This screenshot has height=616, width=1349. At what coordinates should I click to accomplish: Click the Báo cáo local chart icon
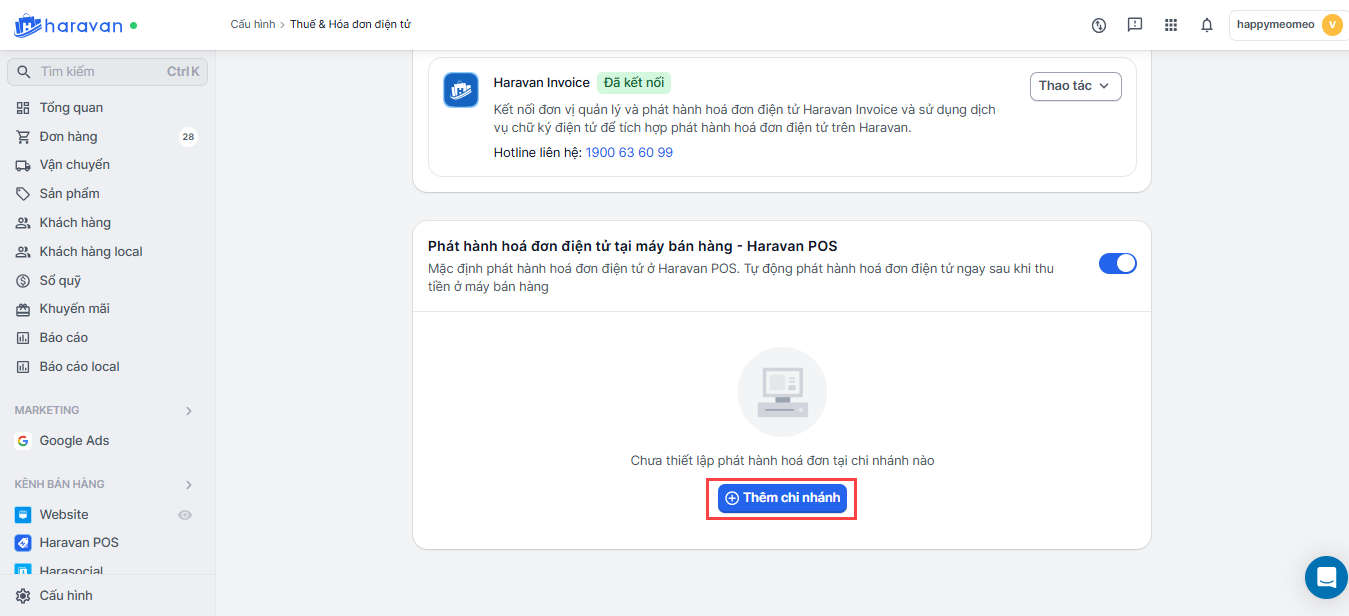coord(23,367)
